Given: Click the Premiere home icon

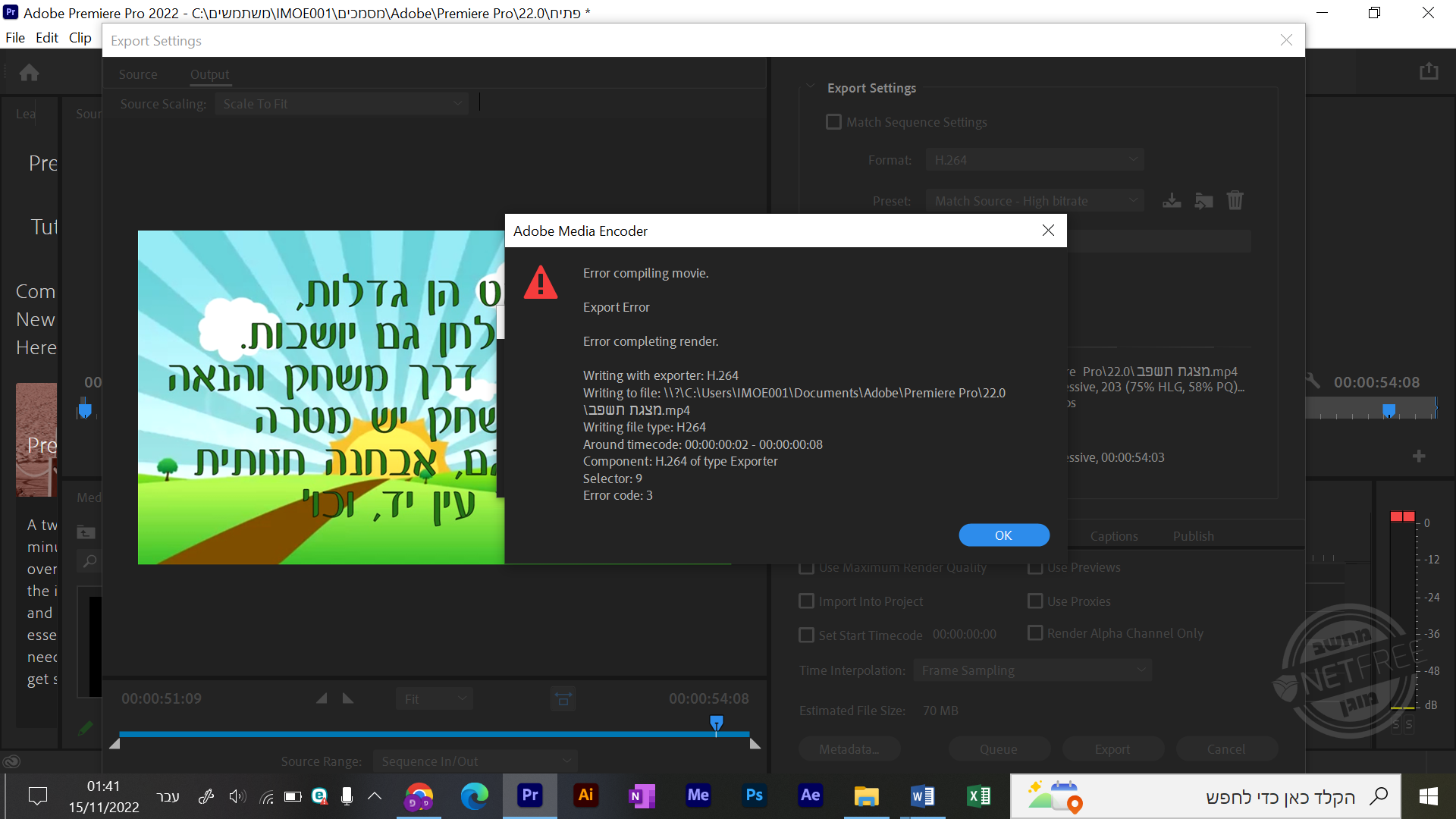Looking at the screenshot, I should [29, 73].
